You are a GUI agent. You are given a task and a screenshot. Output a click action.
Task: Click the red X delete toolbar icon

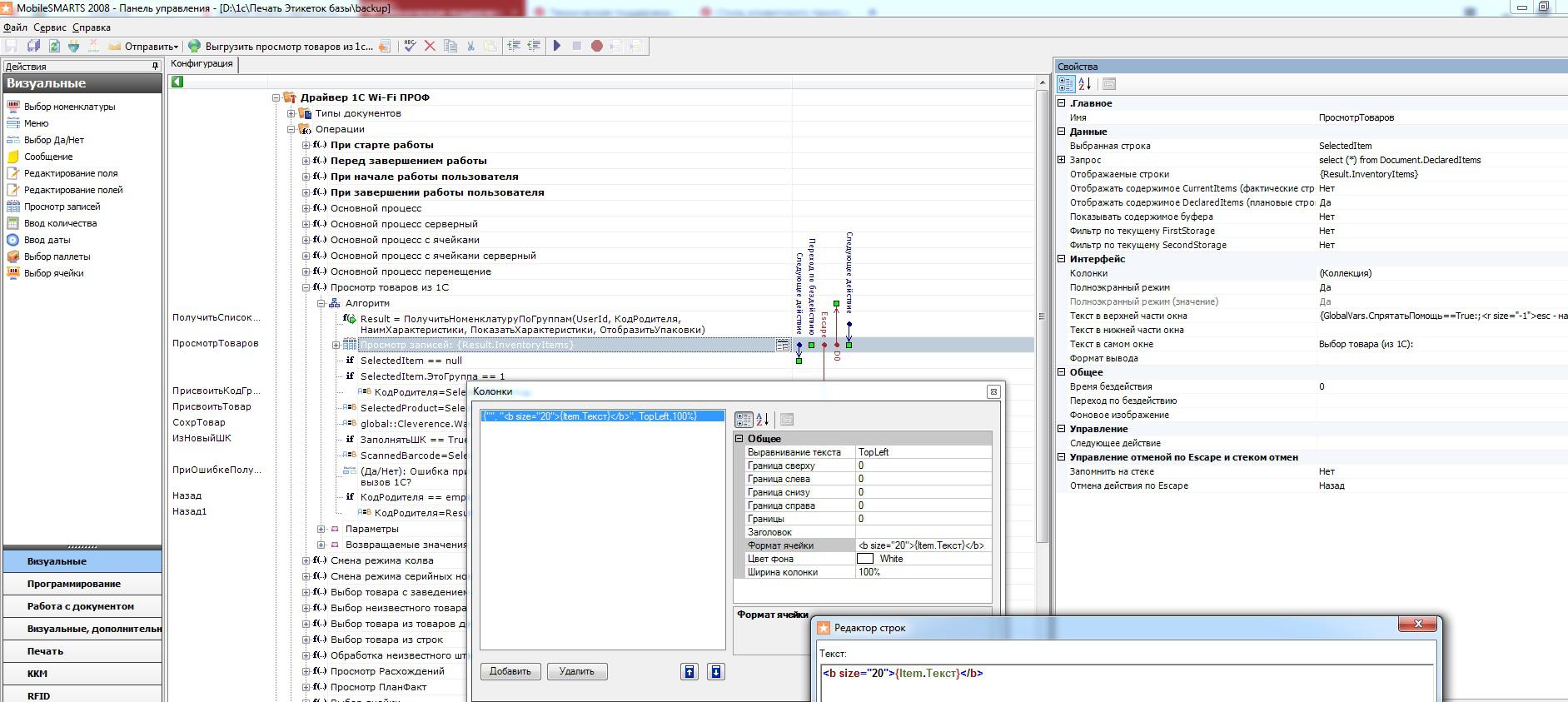[x=430, y=46]
